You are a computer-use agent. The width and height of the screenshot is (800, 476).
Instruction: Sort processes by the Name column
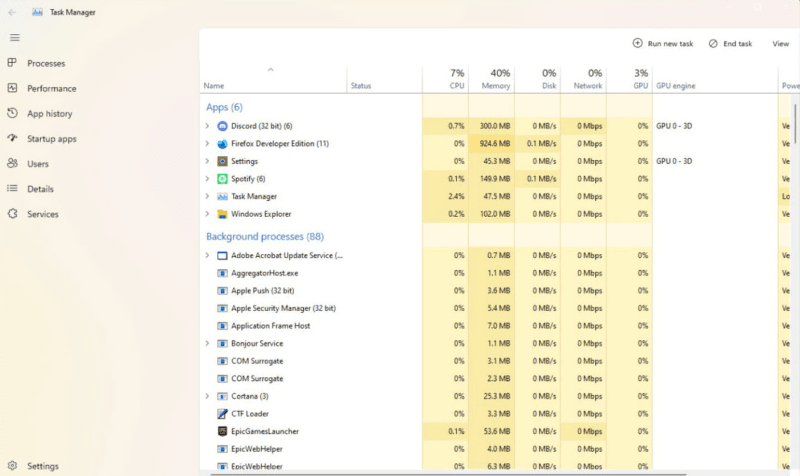272,79
